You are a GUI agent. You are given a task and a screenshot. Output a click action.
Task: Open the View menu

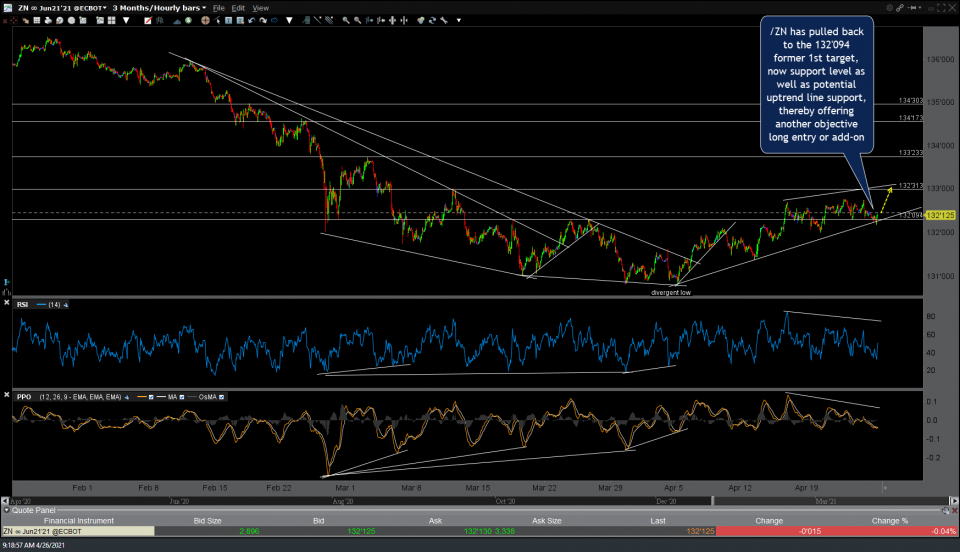click(260, 7)
